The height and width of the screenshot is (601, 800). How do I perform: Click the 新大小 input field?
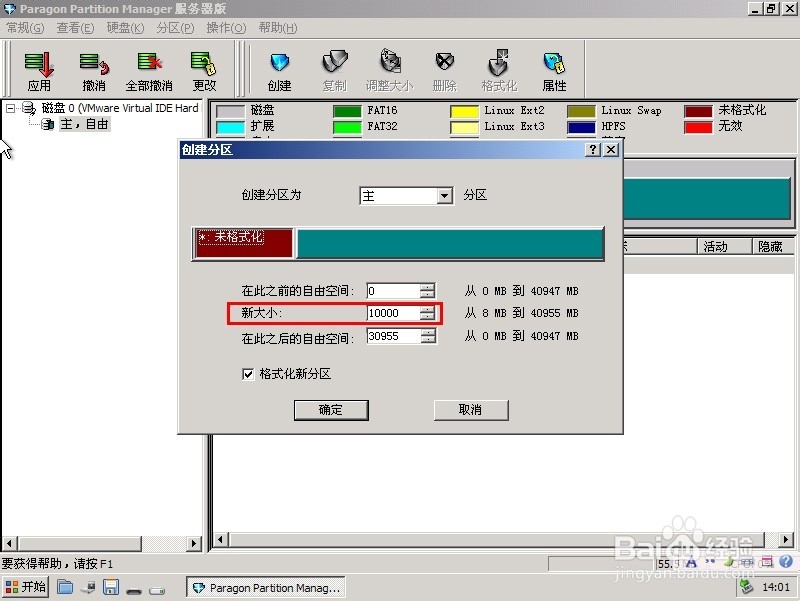coord(393,313)
